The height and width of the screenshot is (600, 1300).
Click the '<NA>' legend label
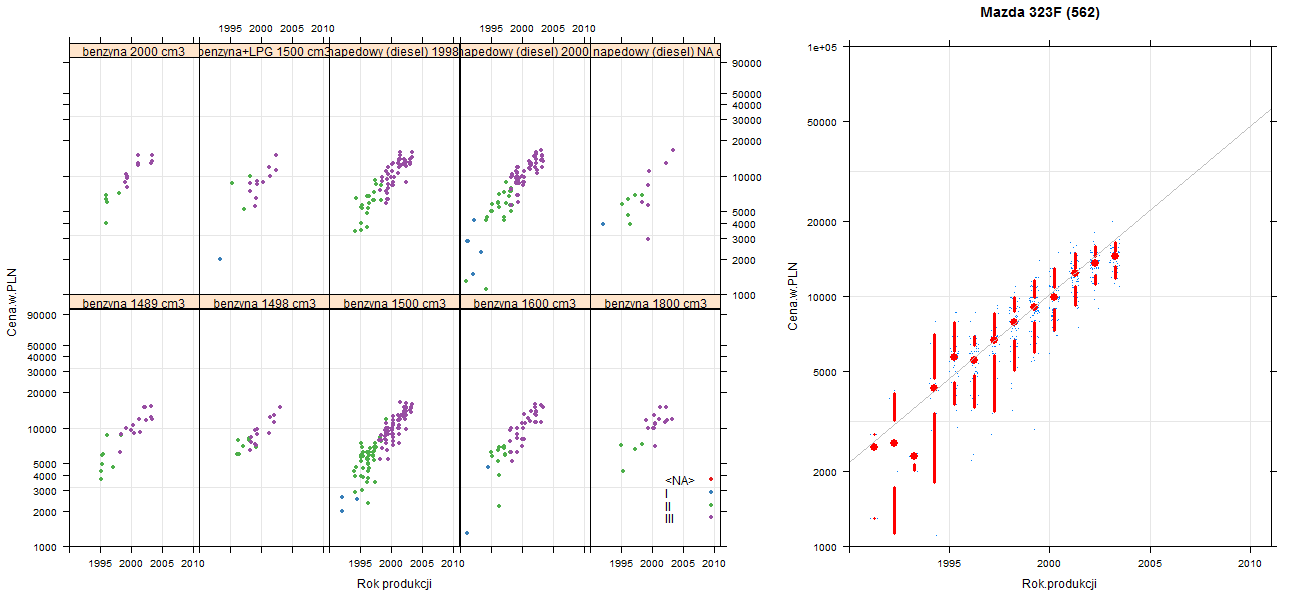pyautogui.click(x=680, y=480)
